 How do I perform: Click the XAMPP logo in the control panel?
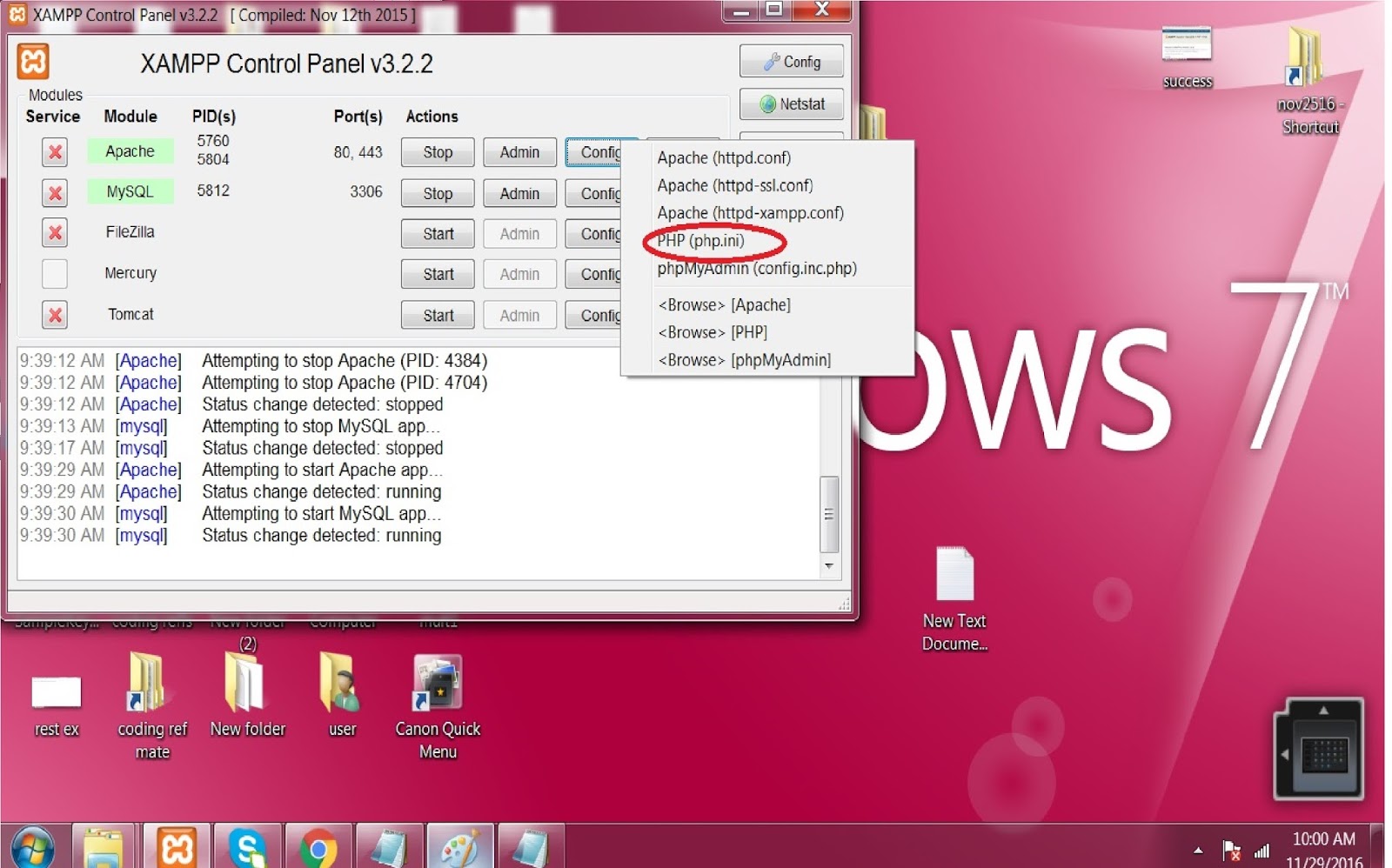pyautogui.click(x=33, y=62)
